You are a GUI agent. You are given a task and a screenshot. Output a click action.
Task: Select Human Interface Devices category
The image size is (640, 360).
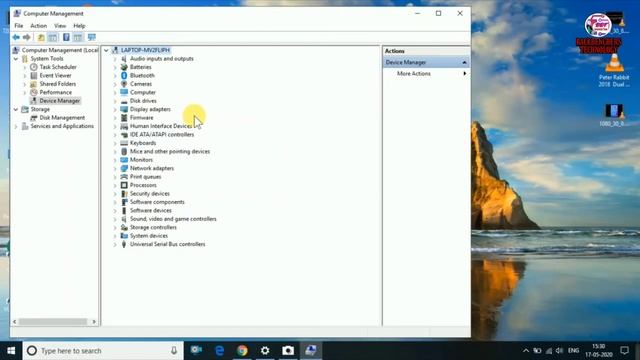click(161, 126)
